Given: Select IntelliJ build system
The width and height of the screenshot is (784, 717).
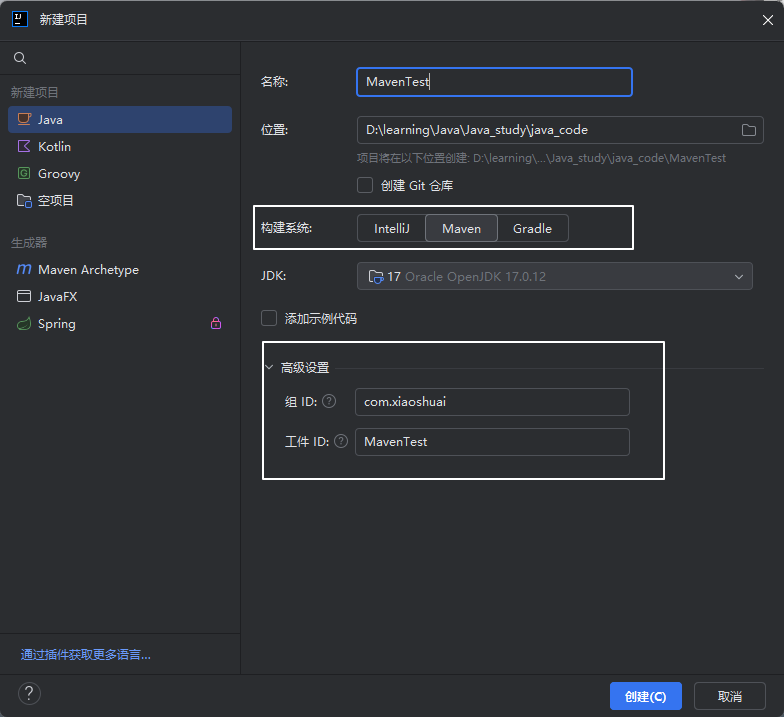Looking at the screenshot, I should pyautogui.click(x=392, y=228).
